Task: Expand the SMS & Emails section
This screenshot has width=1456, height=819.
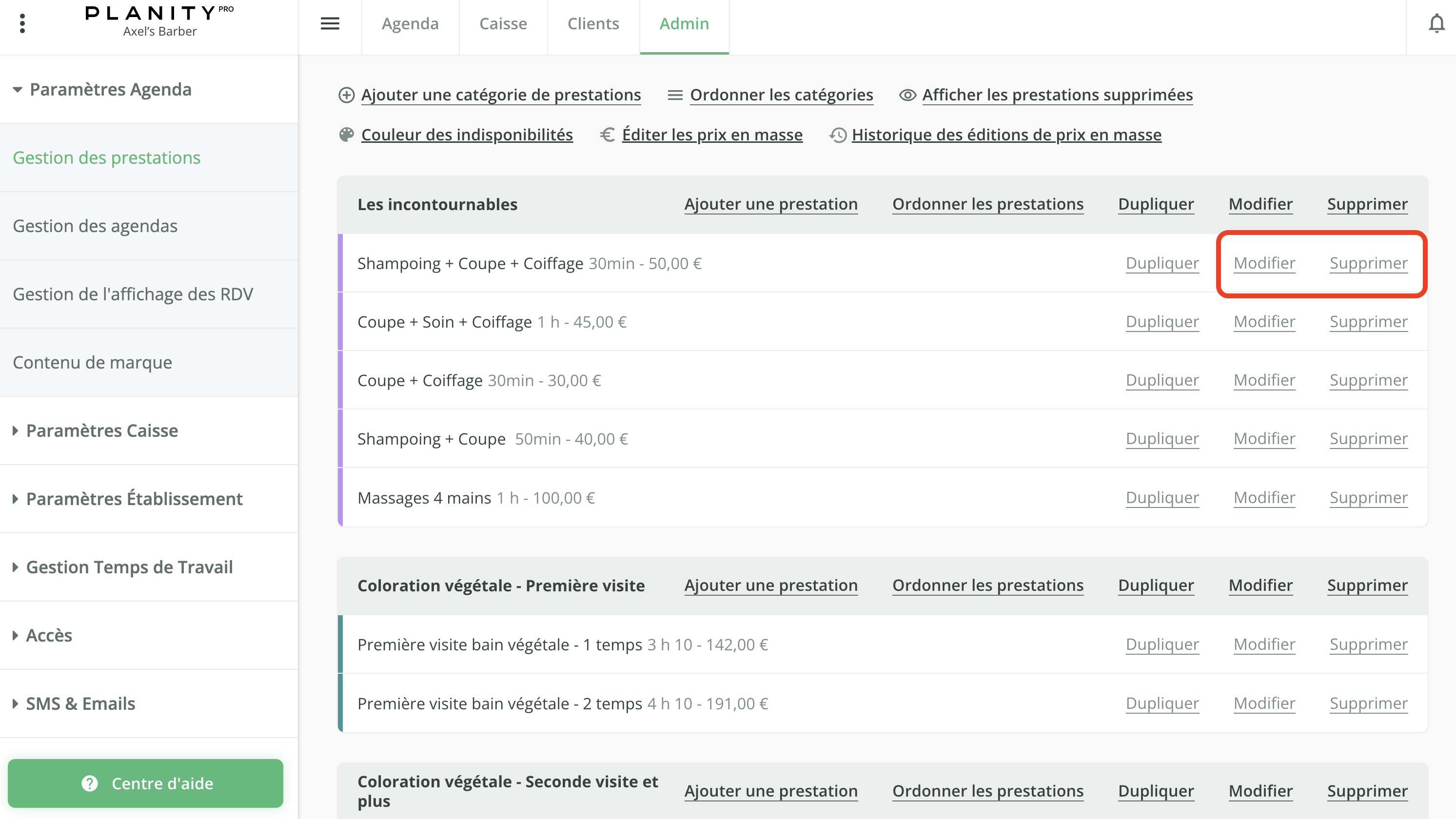Action: [x=80, y=703]
